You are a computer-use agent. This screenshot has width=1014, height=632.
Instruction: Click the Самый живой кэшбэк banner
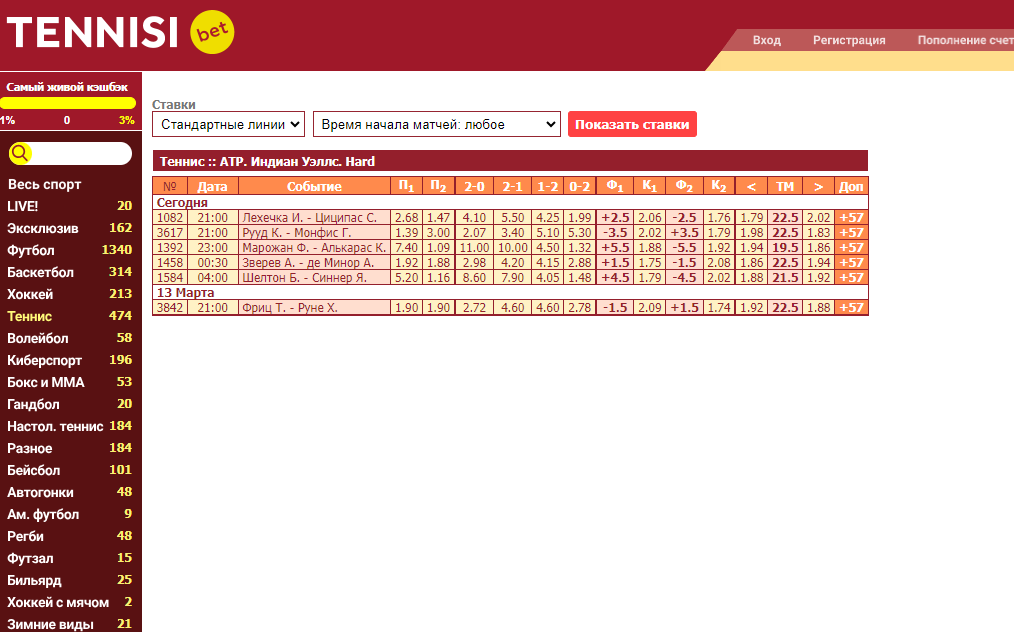(x=67, y=87)
